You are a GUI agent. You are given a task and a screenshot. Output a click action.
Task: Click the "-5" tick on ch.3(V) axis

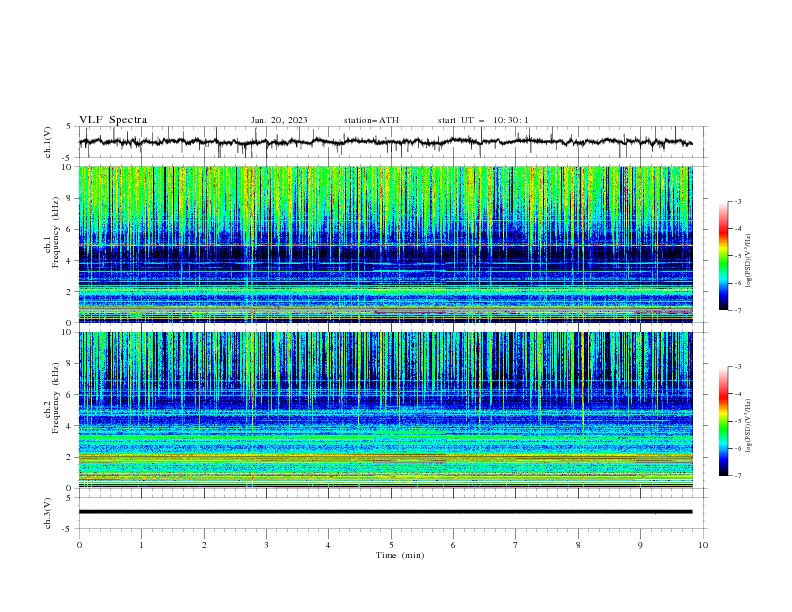click(67, 529)
